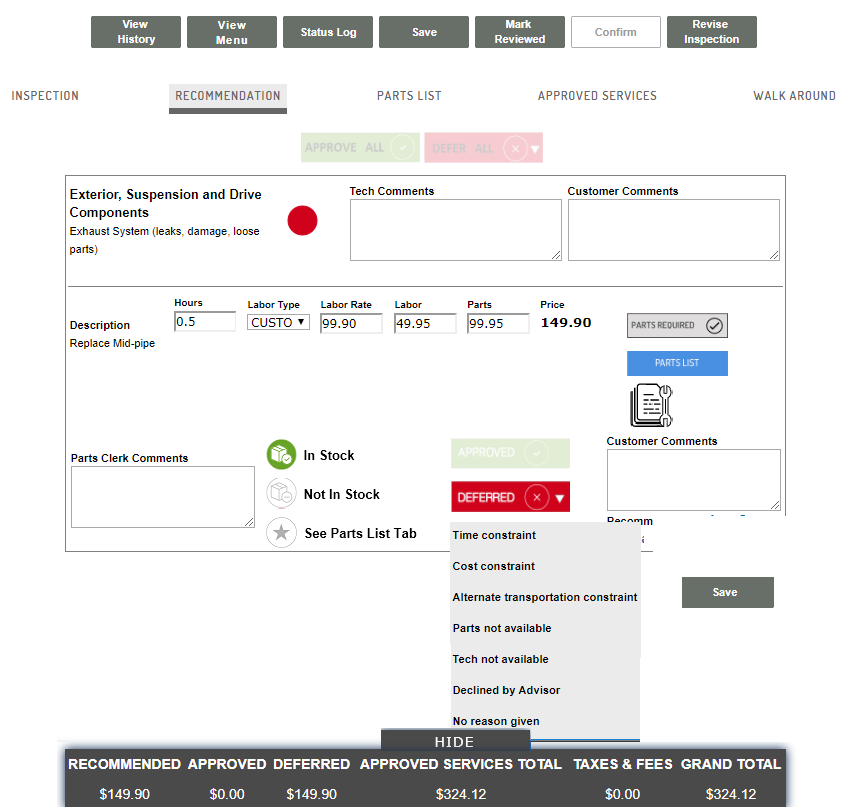Click the checkmark icon on APPROVE ALL
Viewport: 858px width, 807px height.
pos(401,147)
